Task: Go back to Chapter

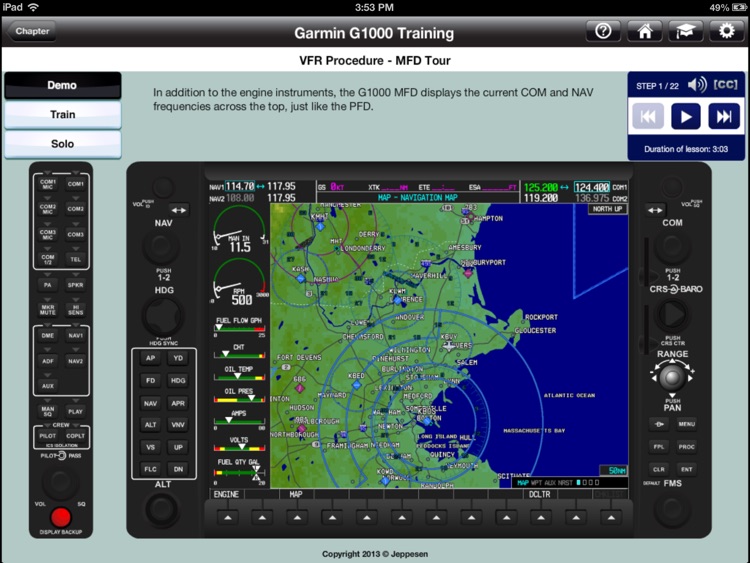Action: point(31,31)
